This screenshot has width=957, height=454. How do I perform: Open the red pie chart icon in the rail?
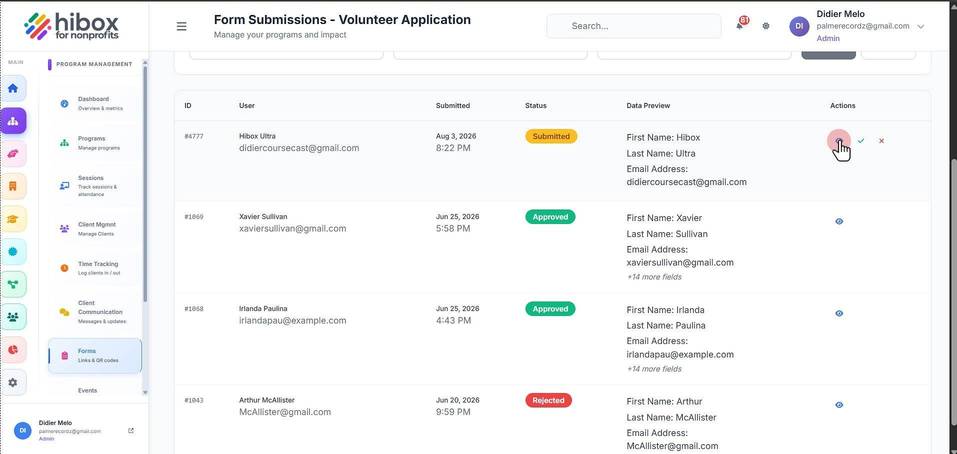pyautogui.click(x=13, y=350)
